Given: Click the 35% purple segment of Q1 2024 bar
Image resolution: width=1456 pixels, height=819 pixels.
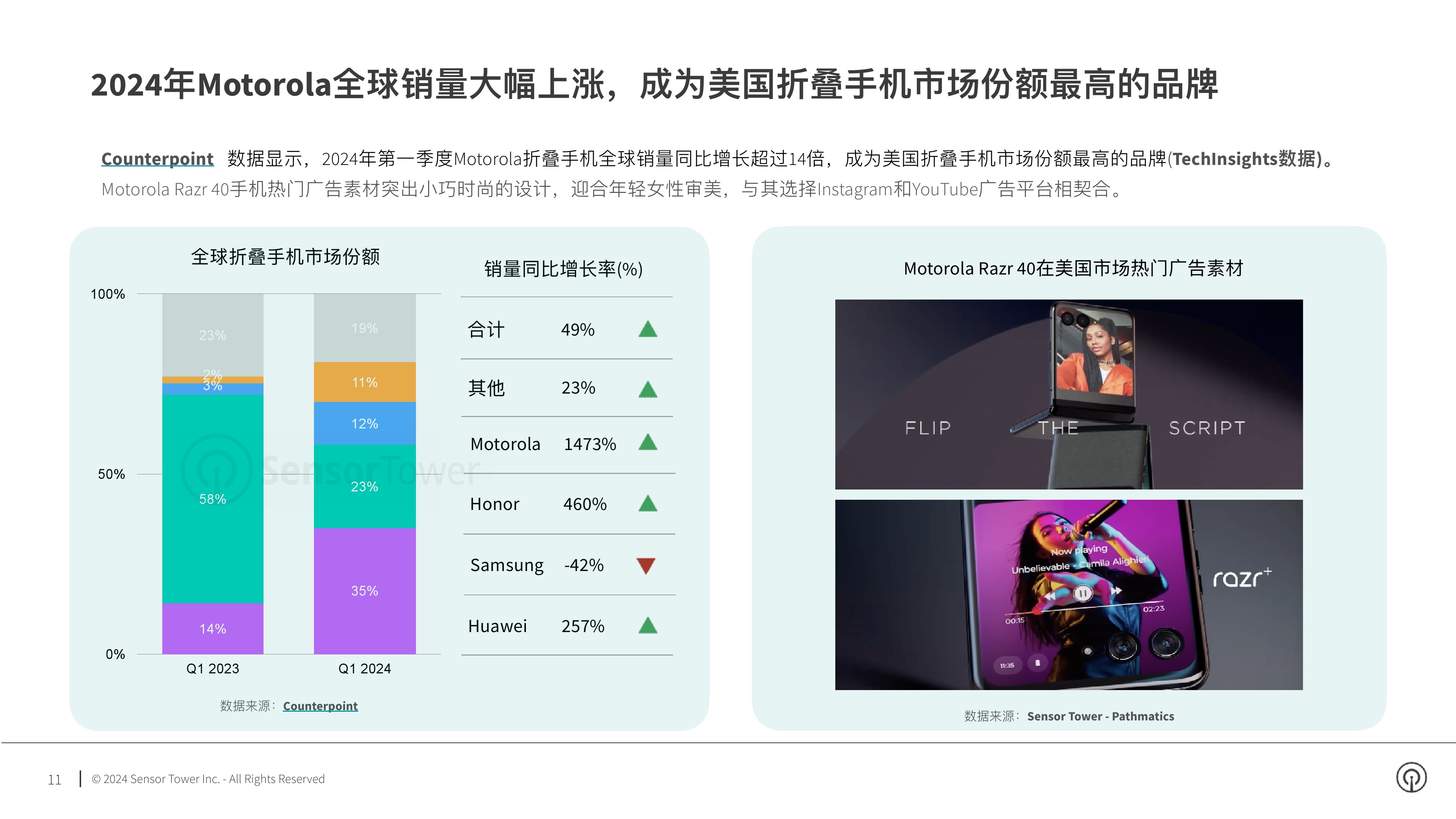Looking at the screenshot, I should (364, 591).
